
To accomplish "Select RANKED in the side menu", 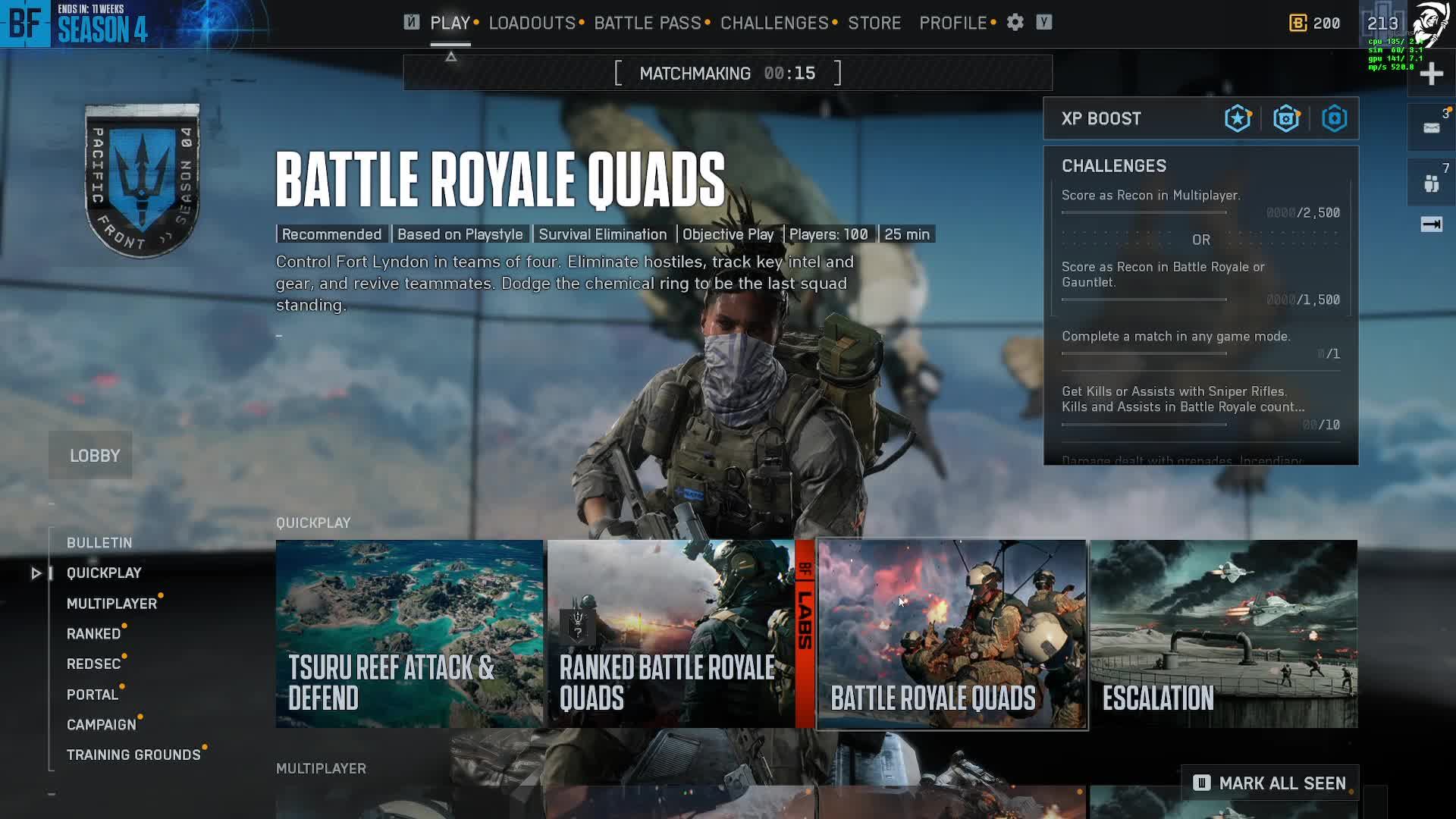I will point(94,634).
